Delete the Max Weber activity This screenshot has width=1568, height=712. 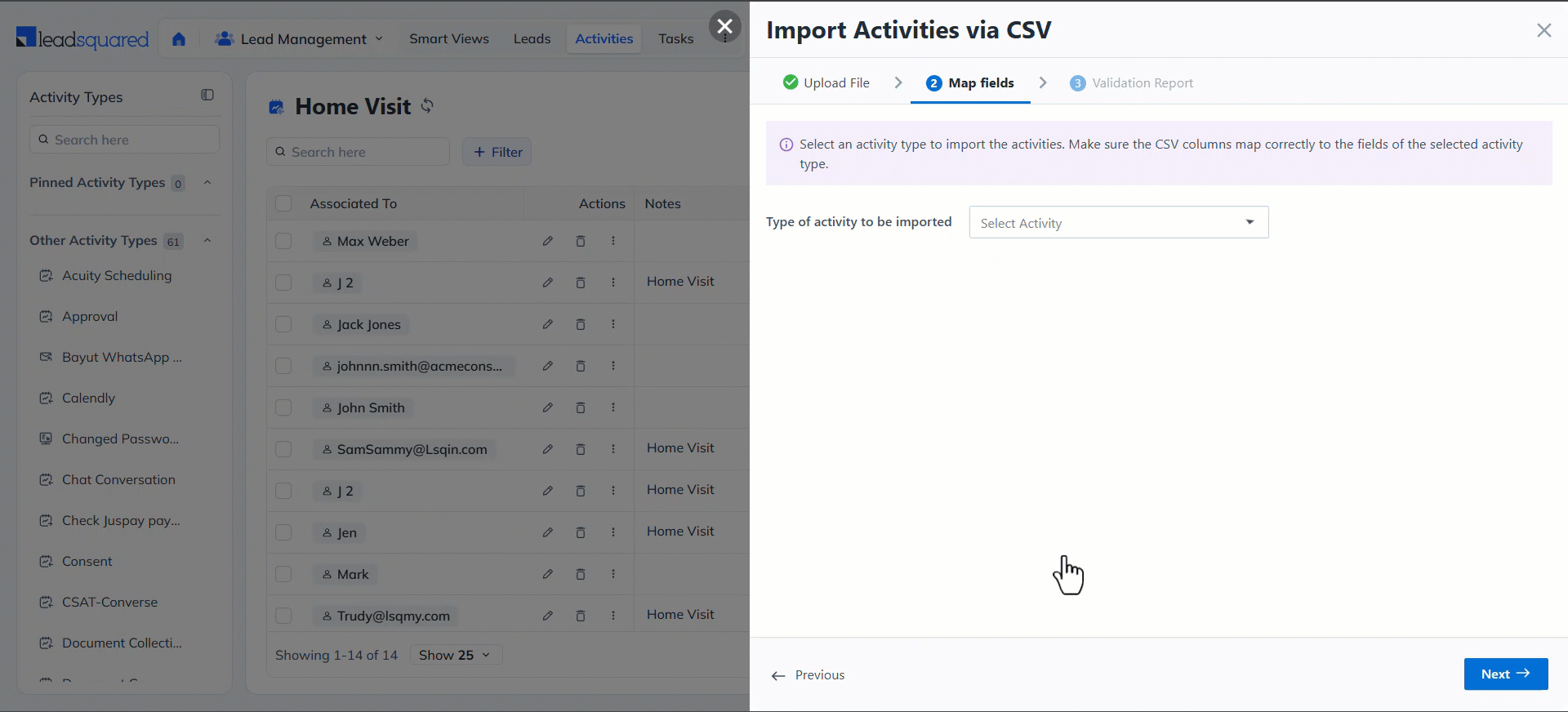[581, 241]
